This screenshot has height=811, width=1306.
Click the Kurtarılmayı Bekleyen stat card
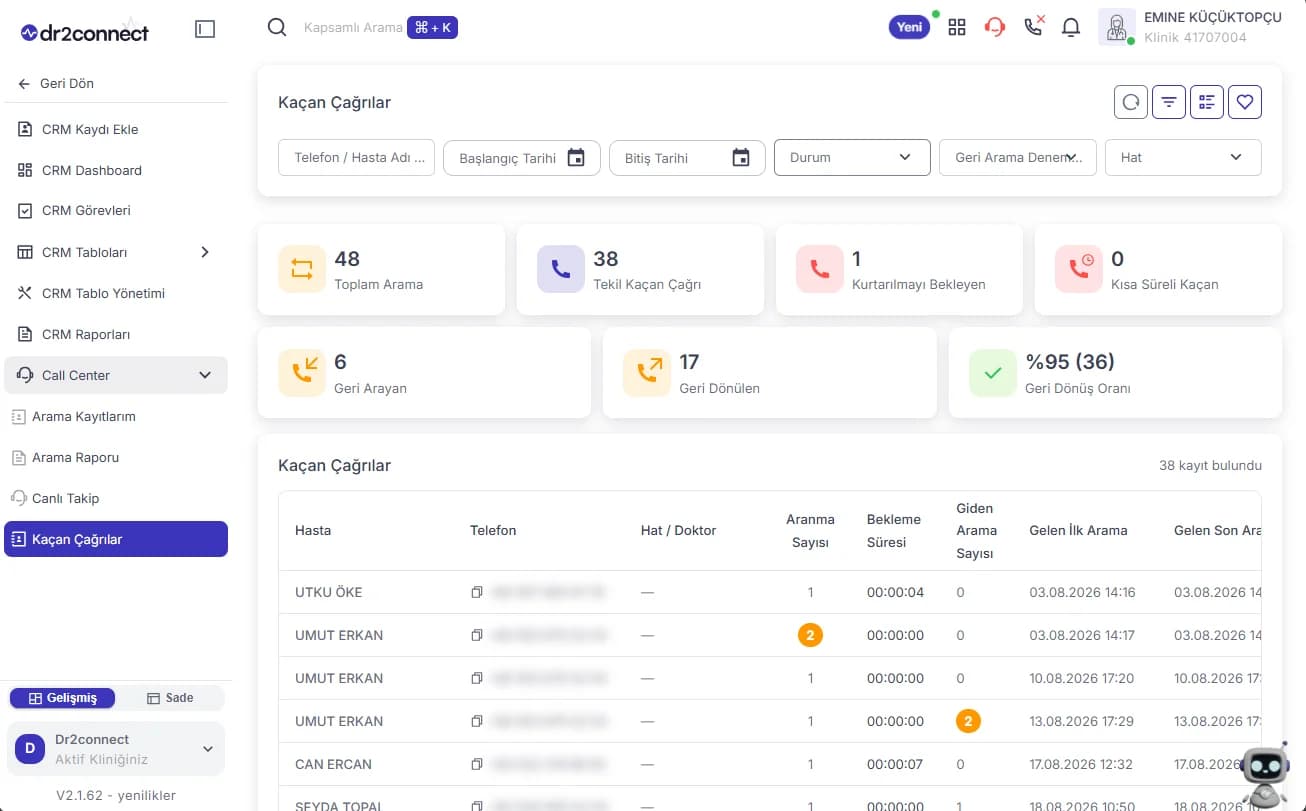point(899,269)
